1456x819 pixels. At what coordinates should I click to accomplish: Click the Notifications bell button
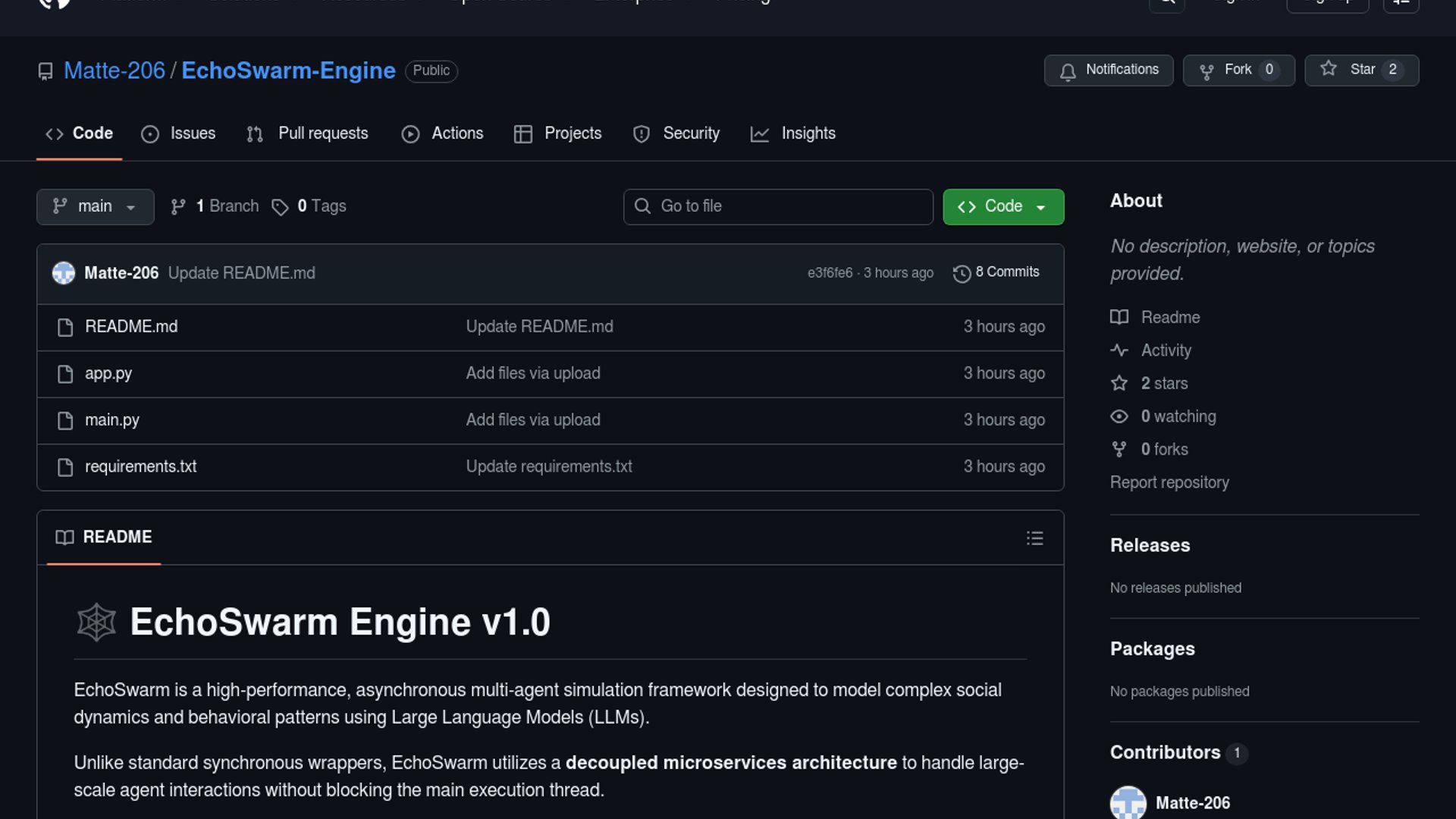(1108, 70)
